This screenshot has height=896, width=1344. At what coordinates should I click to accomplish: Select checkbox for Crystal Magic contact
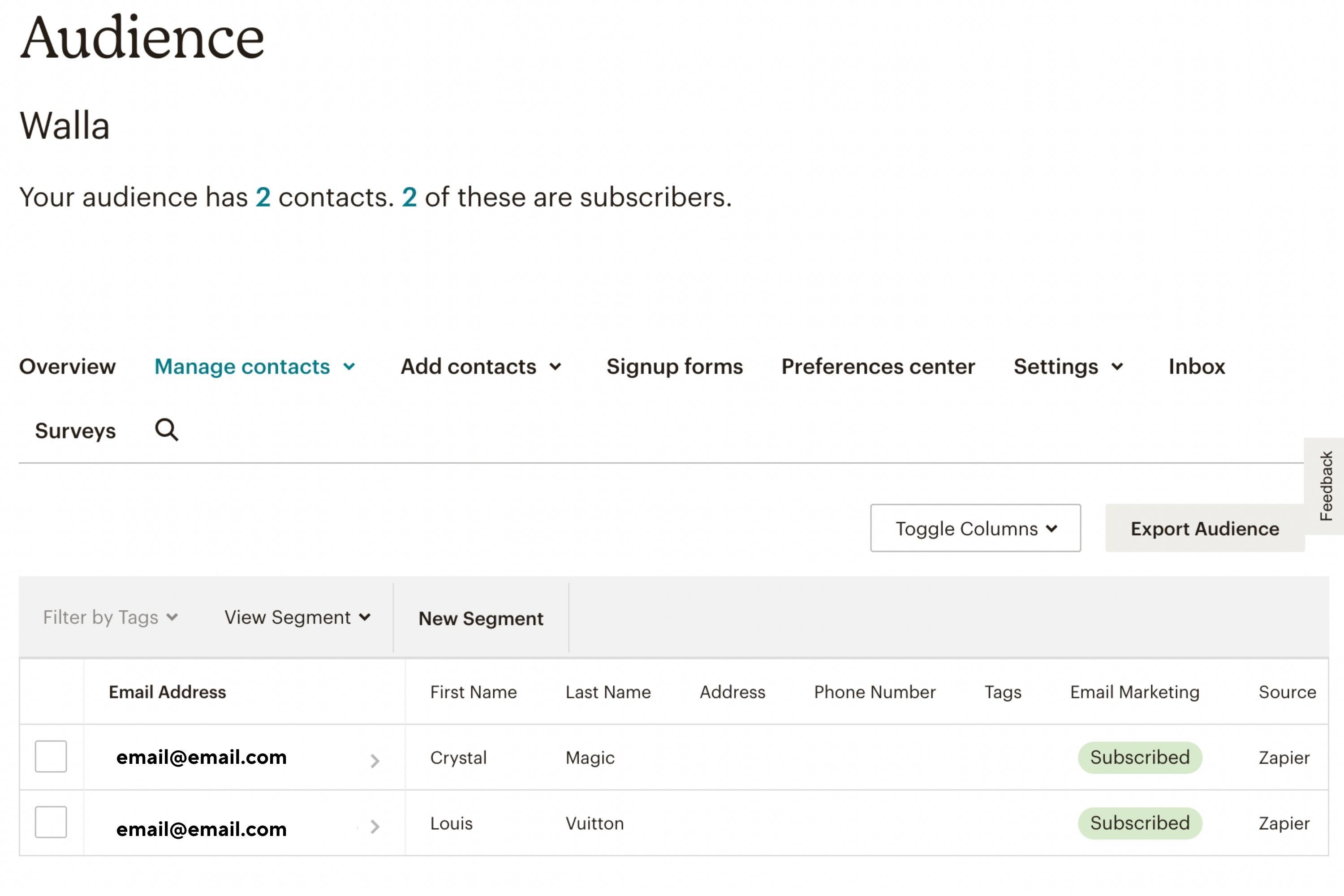point(51,757)
